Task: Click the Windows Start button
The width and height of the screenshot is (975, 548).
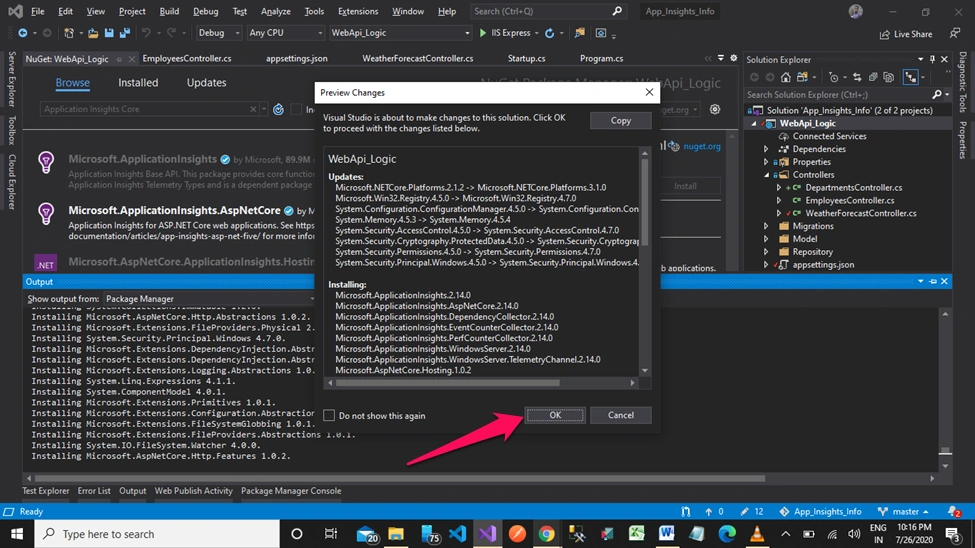Action: click(17, 534)
